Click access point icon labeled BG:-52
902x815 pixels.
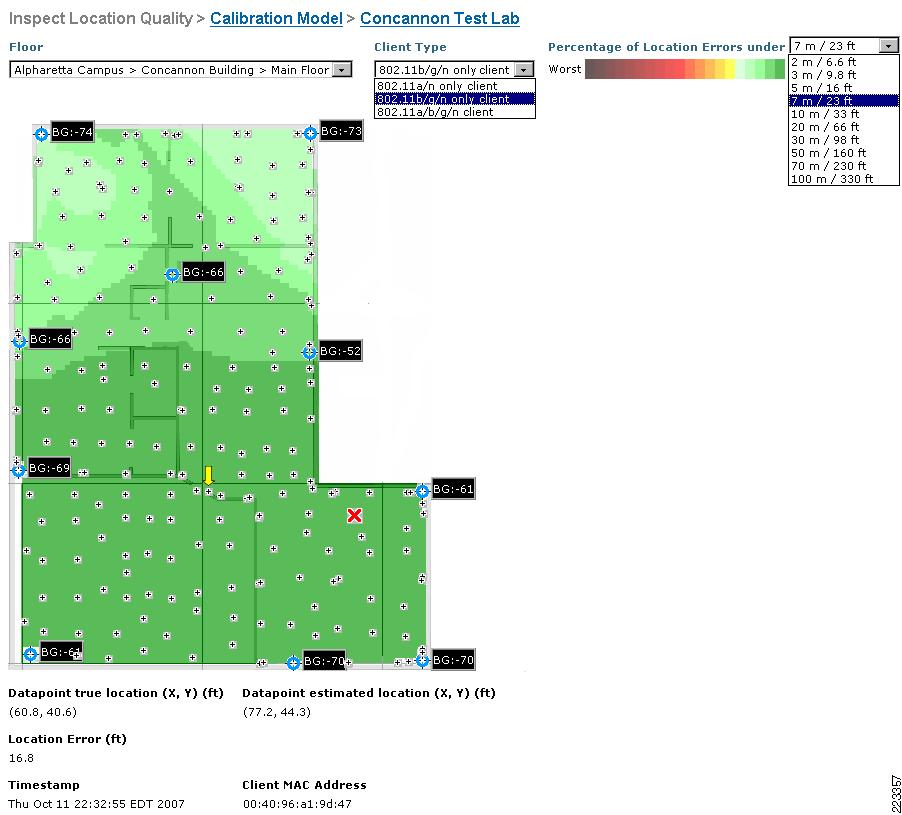[309, 352]
